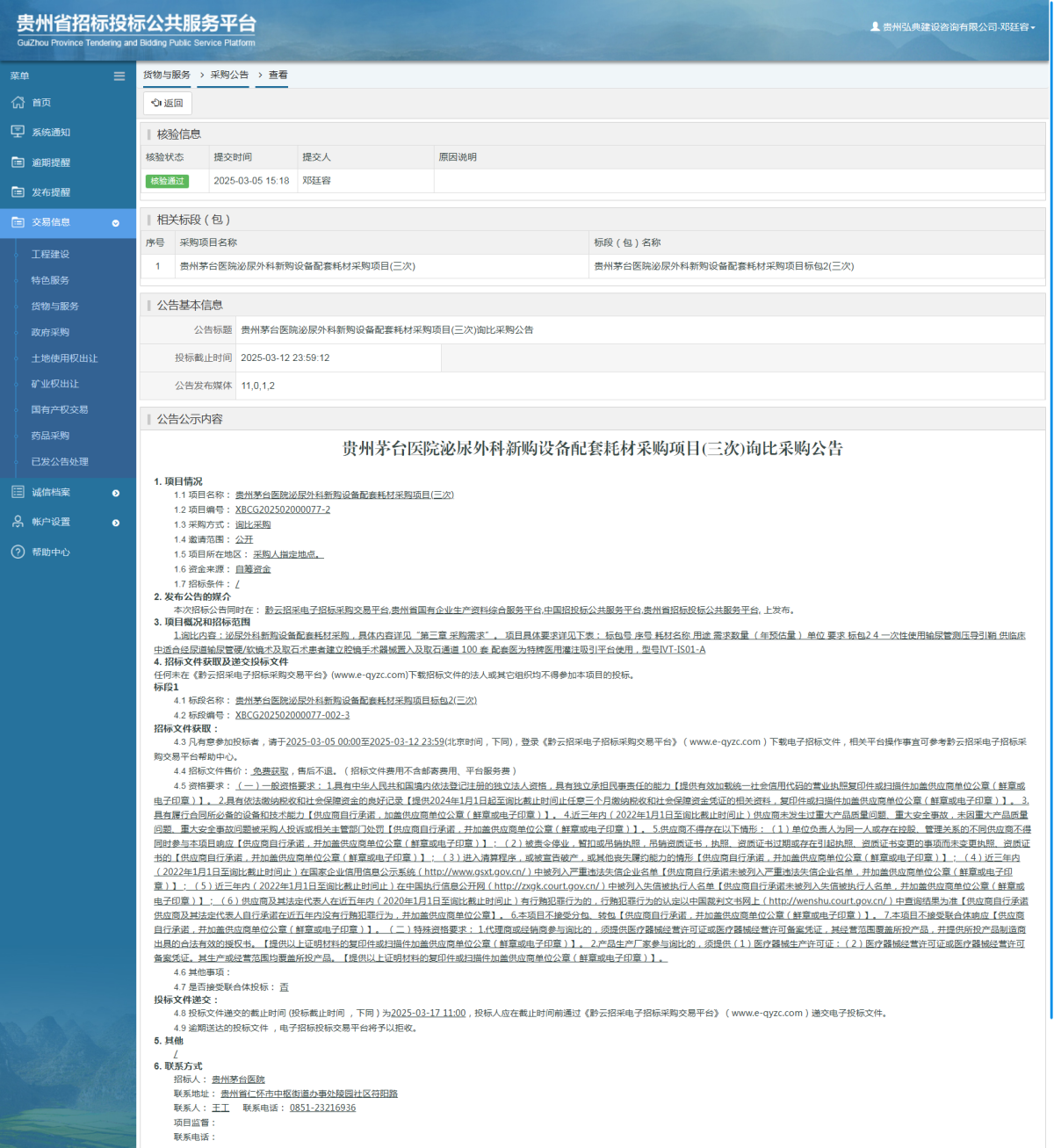This screenshot has width=1054, height=1148.
Task: Click the 发布提醒 publish reminder icon
Action: coord(18,191)
